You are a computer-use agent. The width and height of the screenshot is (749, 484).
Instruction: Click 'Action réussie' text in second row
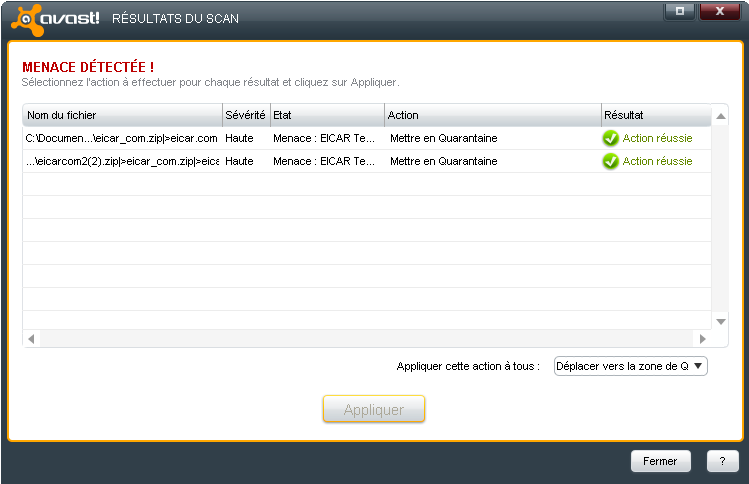(x=657, y=161)
